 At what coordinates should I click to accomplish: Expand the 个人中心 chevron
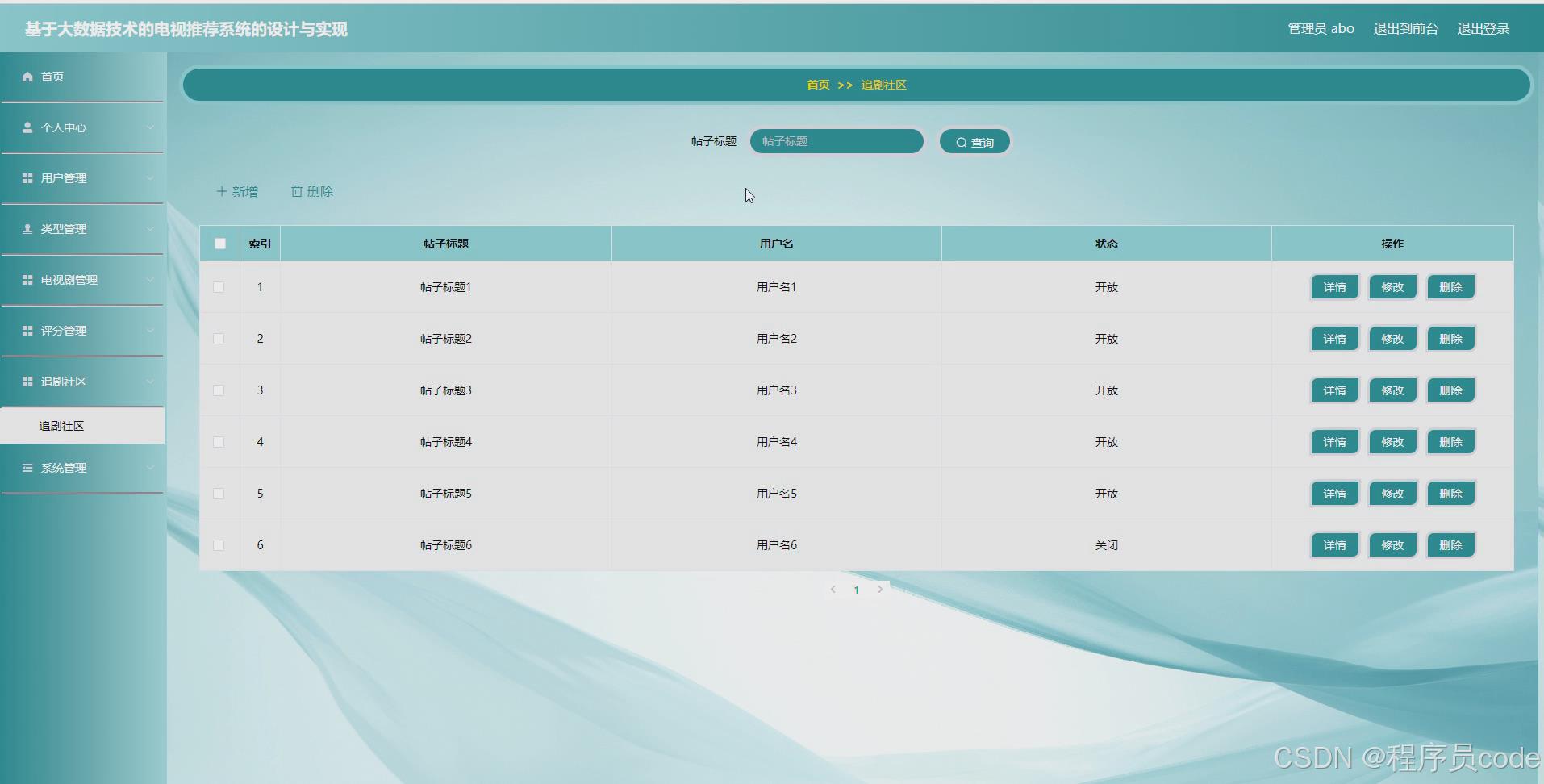(x=150, y=127)
